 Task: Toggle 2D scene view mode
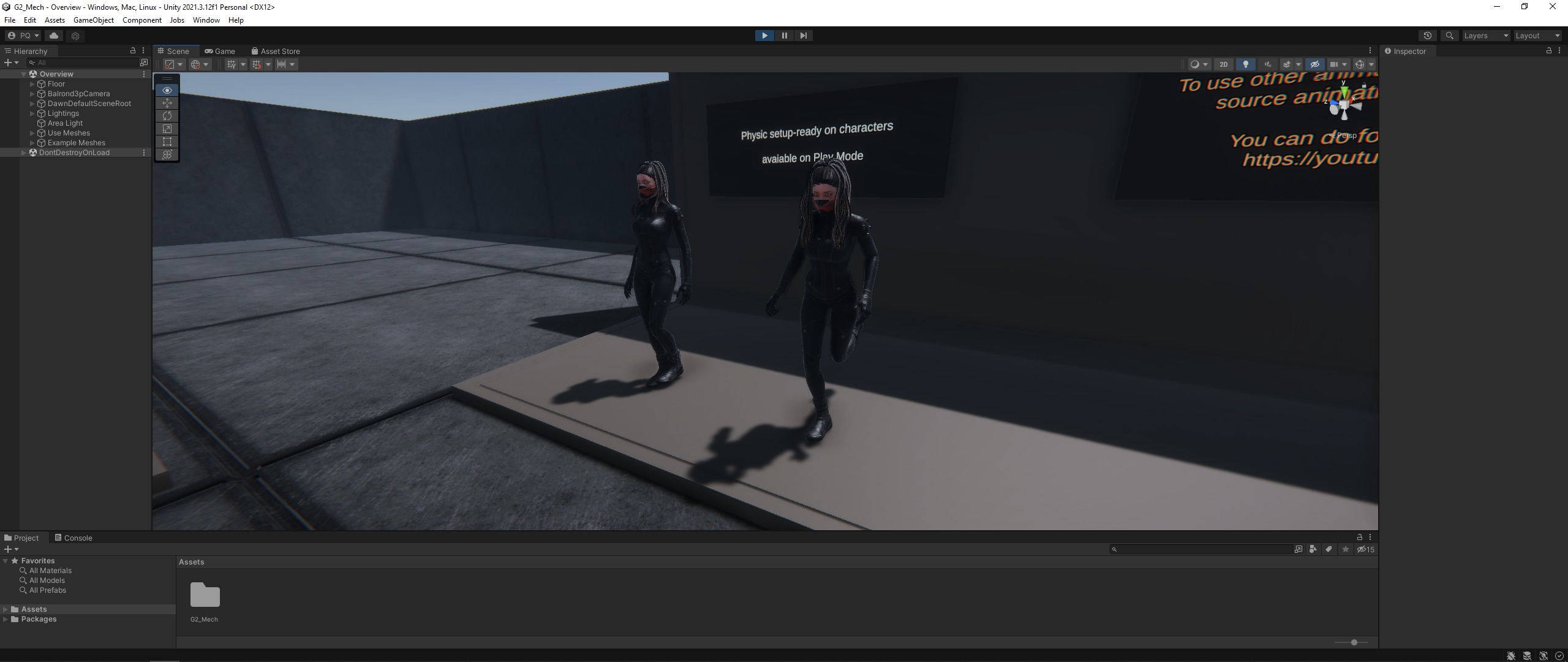coord(1224,64)
